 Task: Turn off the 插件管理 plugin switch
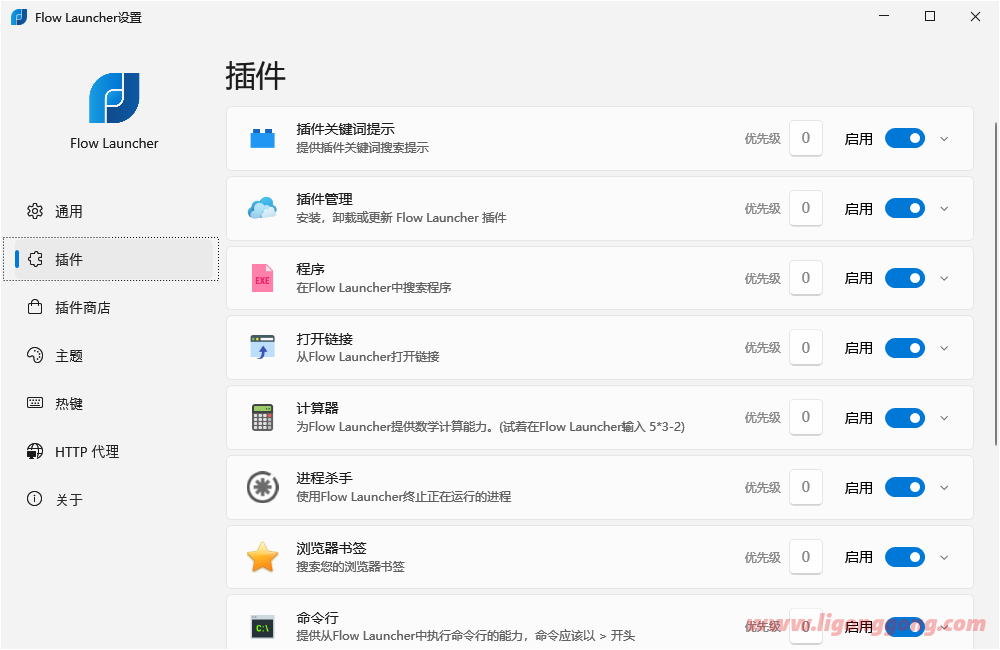(904, 209)
